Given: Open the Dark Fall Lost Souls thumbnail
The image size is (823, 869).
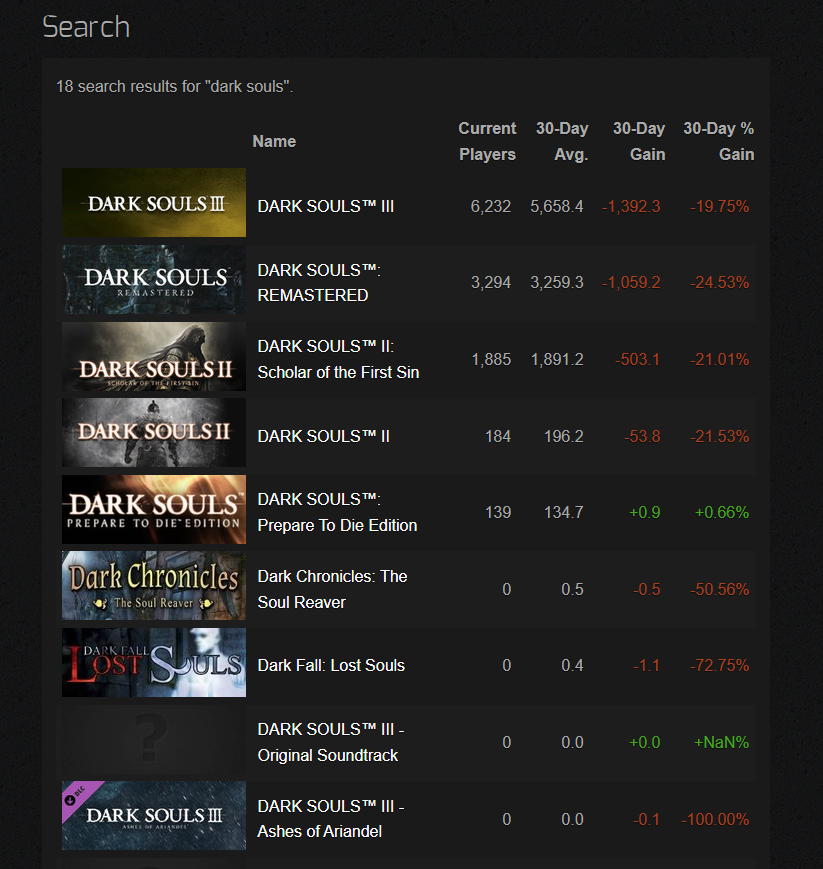Looking at the screenshot, I should [x=154, y=662].
